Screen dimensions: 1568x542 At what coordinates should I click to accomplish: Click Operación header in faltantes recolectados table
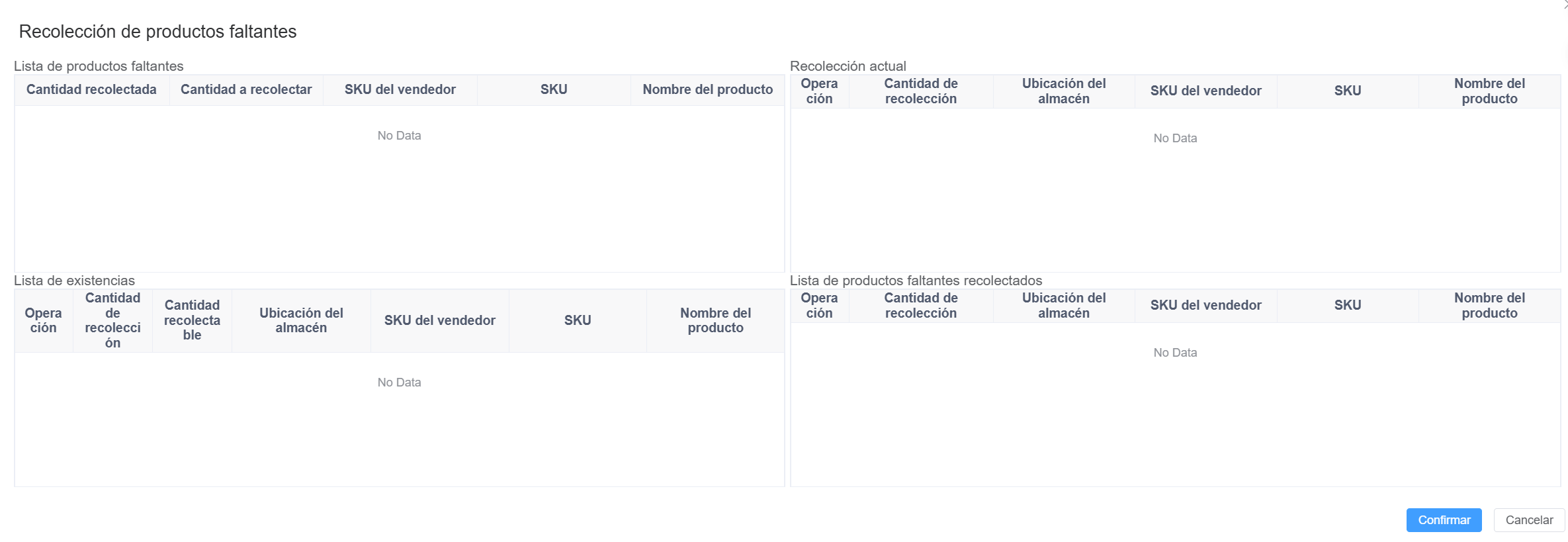(819, 306)
